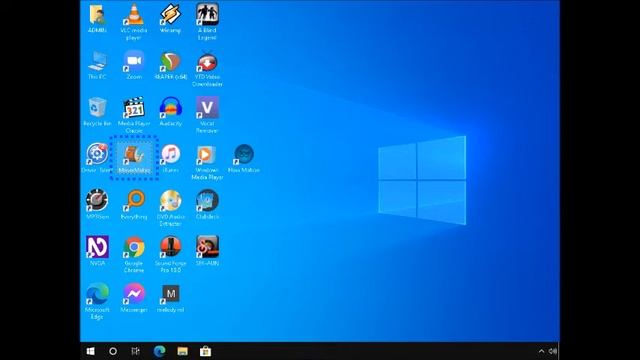Select the Driver Talent gear icon
Screen dimensions: 640x360
[x=97, y=154]
